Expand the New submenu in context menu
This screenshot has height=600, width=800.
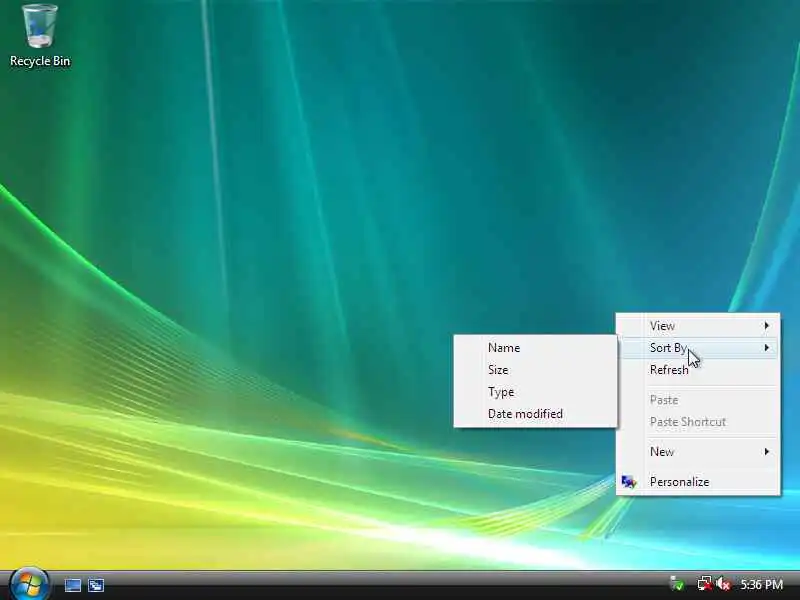(698, 452)
